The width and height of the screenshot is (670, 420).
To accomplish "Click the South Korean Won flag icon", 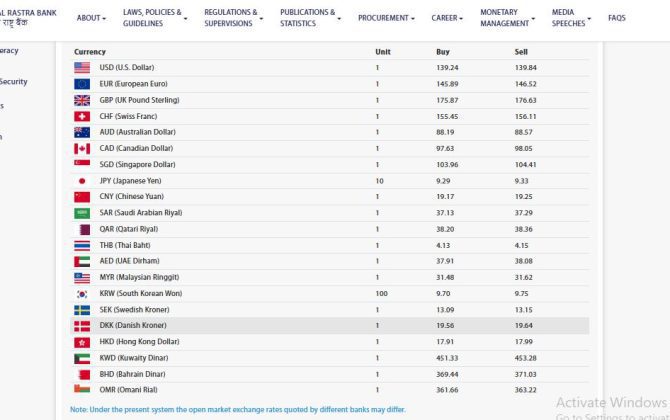I will pos(82,294).
